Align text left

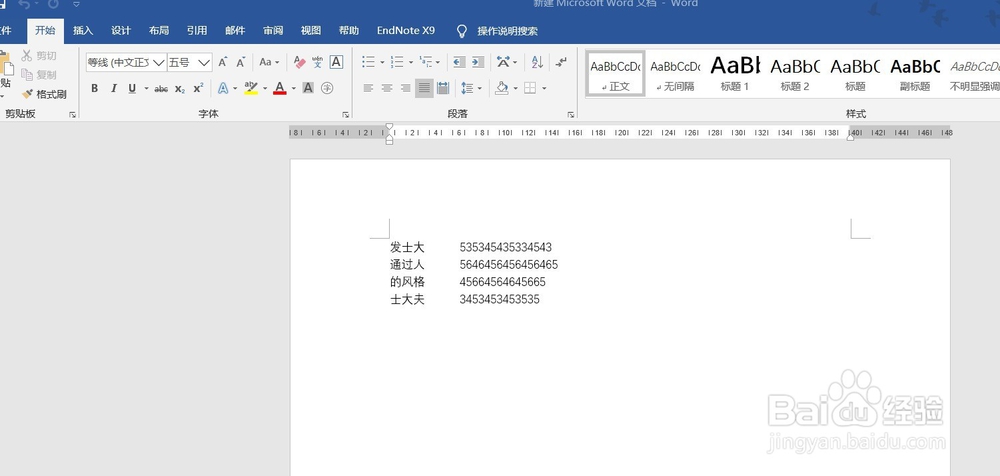[368, 88]
